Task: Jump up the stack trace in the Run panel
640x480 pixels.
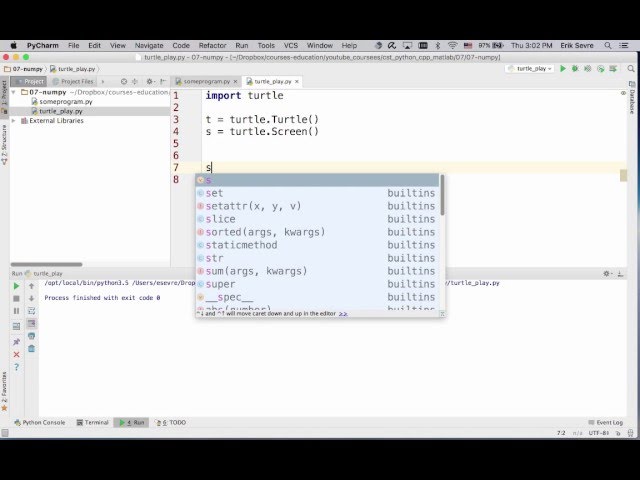Action: point(31,286)
